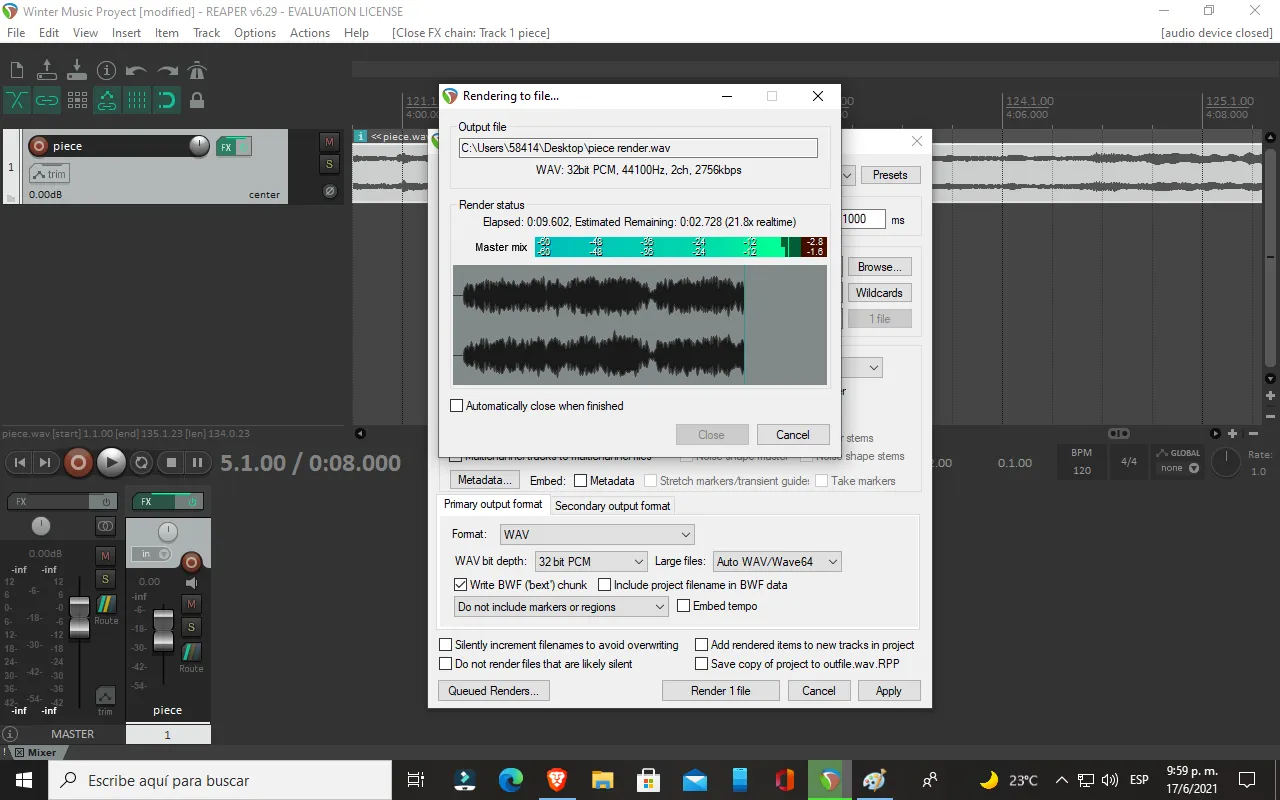
Task: Mute the piece track in the track panel
Action: (x=329, y=142)
